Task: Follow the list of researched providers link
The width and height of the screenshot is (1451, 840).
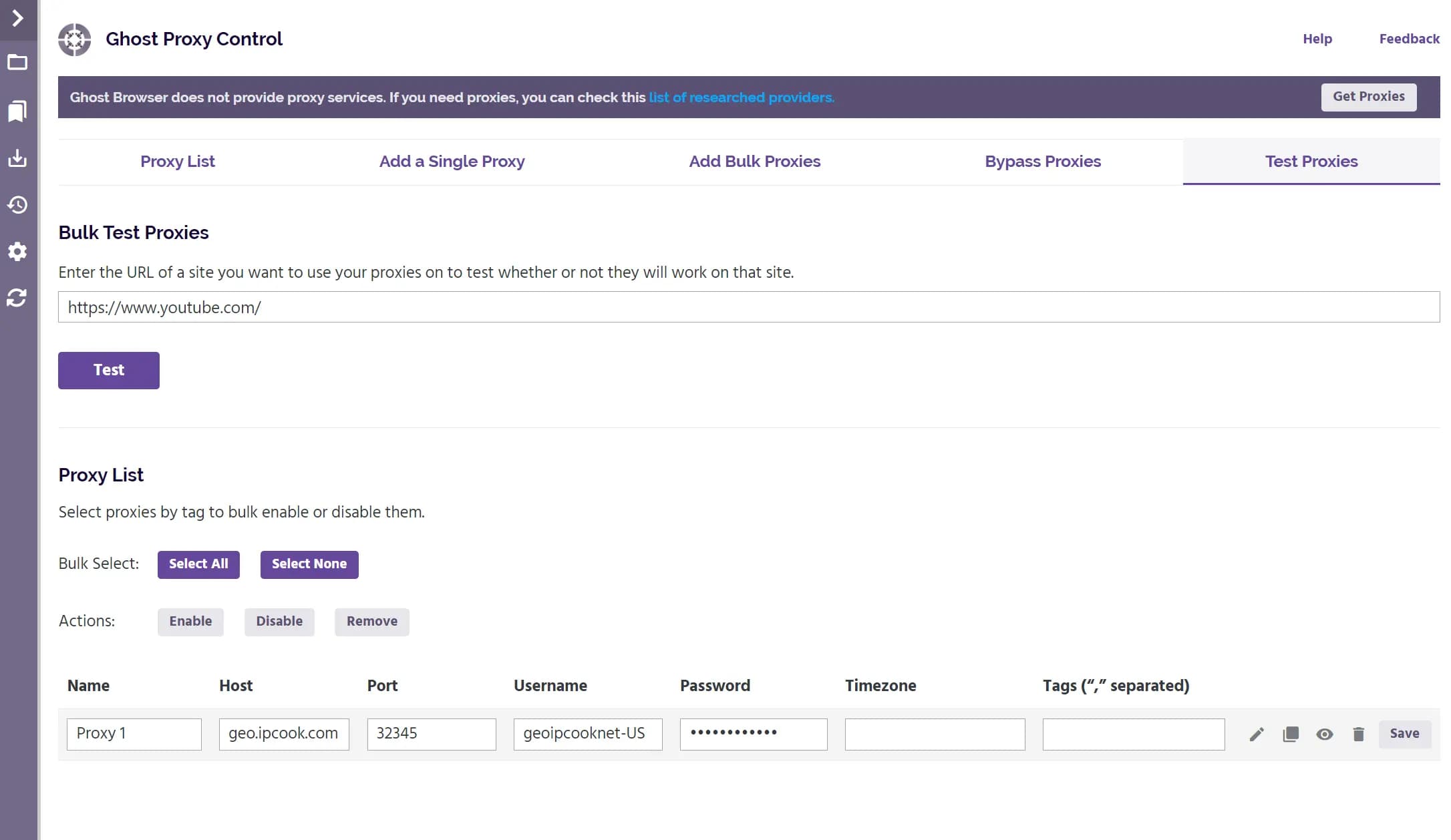Action: (741, 97)
